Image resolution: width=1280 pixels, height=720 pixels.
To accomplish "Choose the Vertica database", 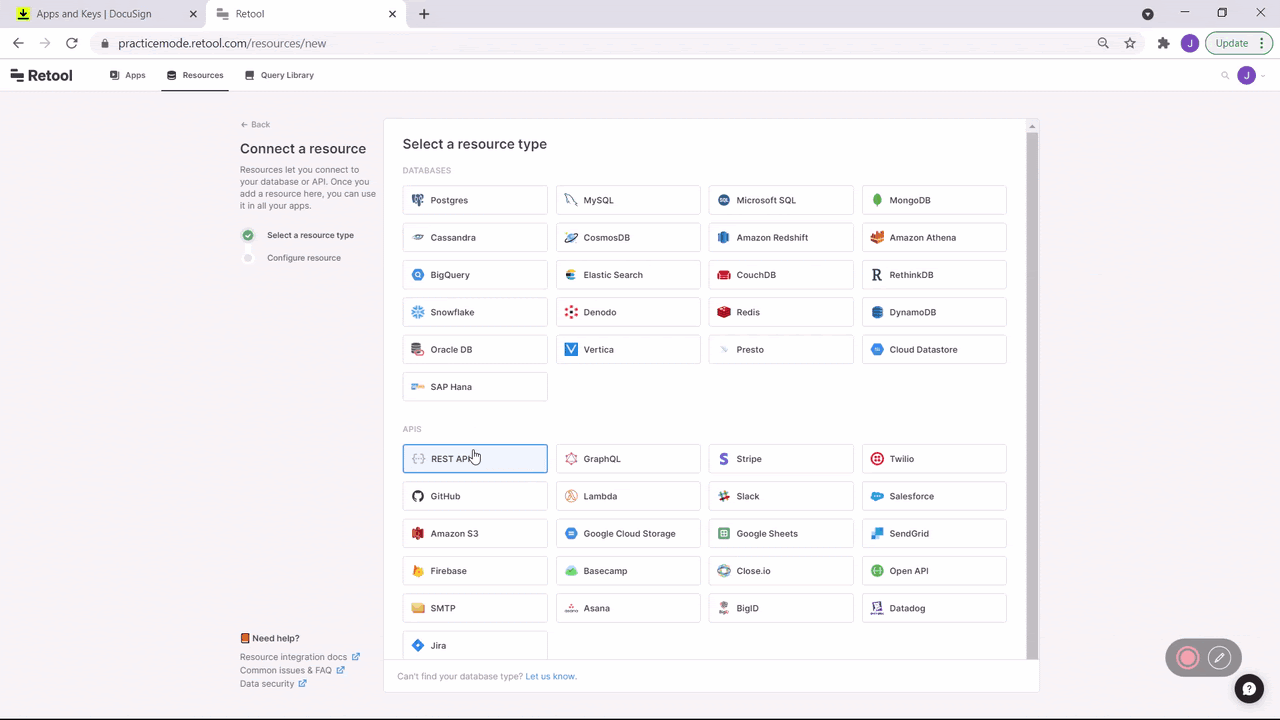I will tap(628, 349).
